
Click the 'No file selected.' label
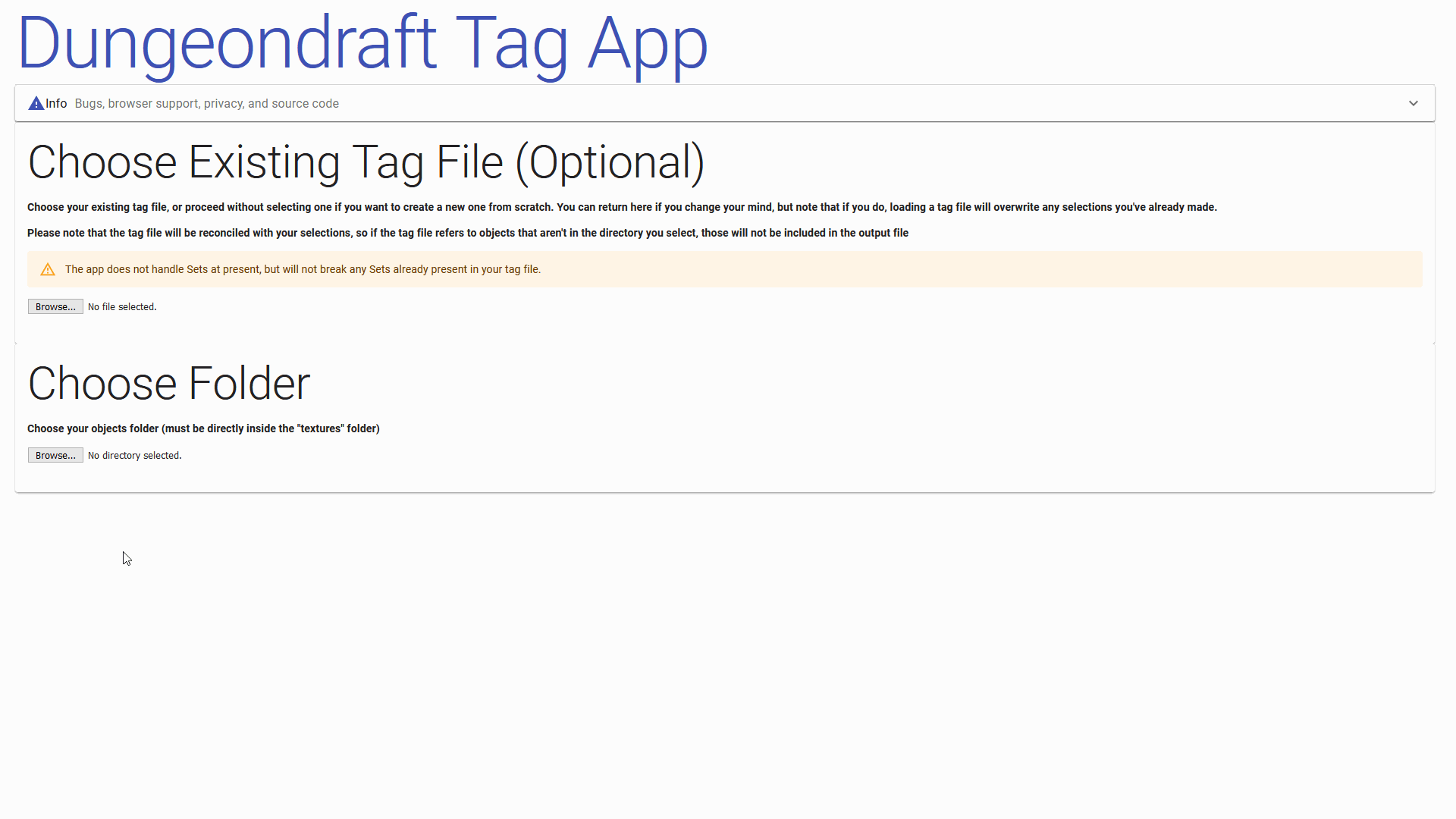pyautogui.click(x=122, y=307)
